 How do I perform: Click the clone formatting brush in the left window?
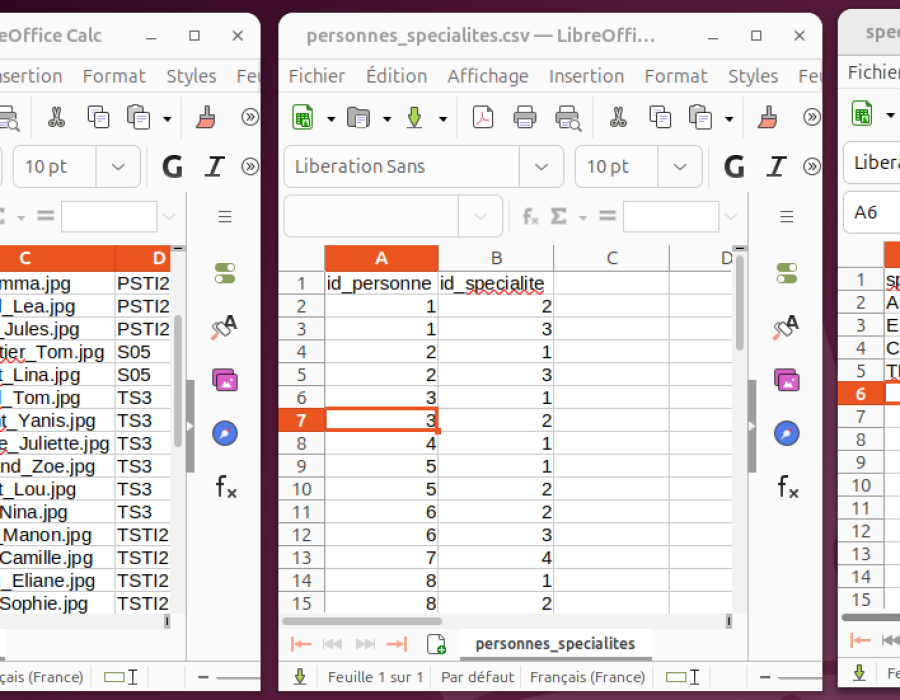click(x=205, y=118)
